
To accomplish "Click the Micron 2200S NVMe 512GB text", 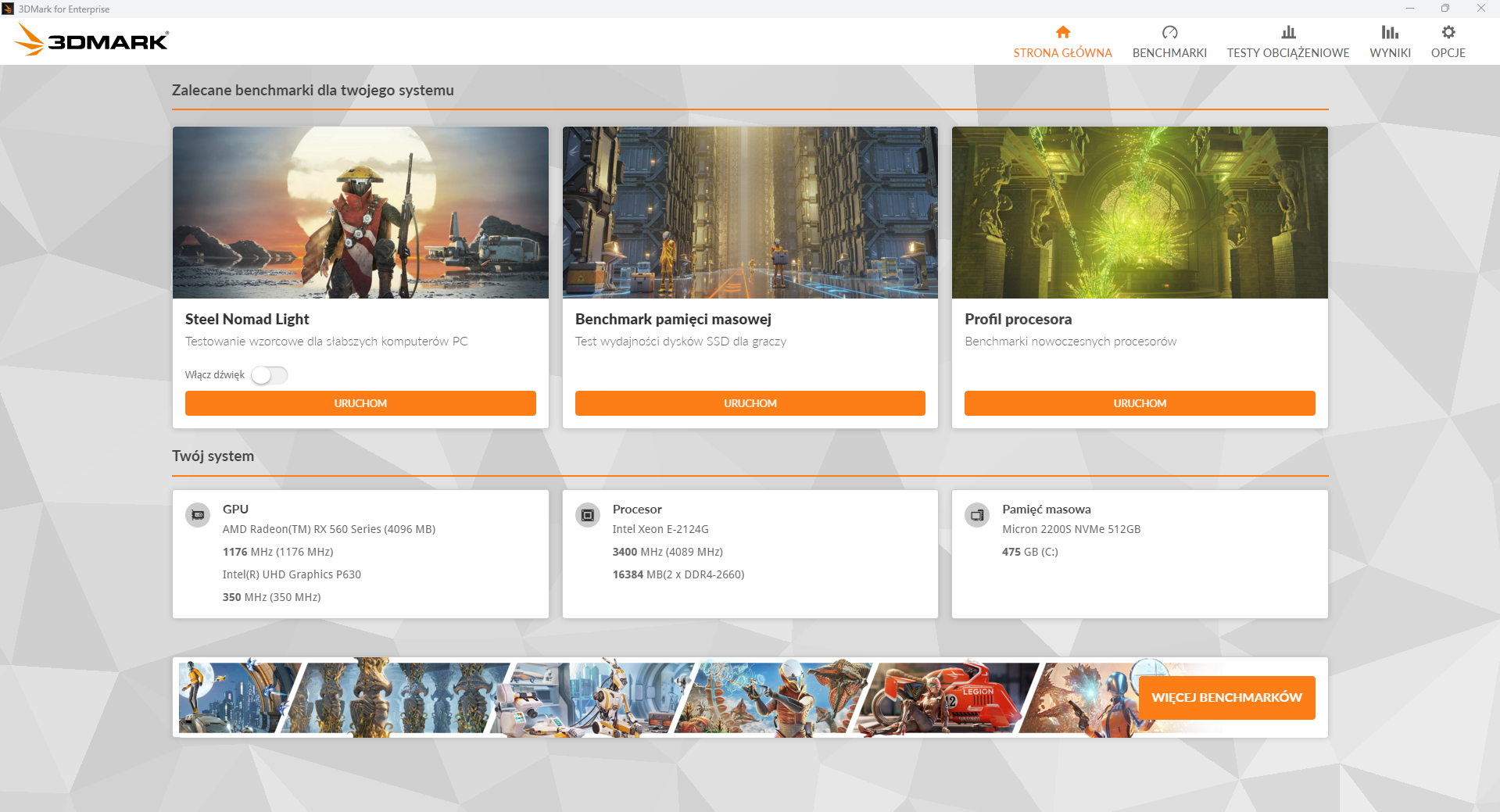I will [x=1072, y=529].
